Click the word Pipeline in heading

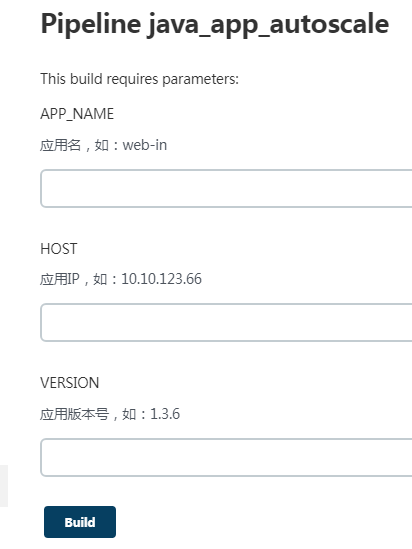click(x=91, y=24)
